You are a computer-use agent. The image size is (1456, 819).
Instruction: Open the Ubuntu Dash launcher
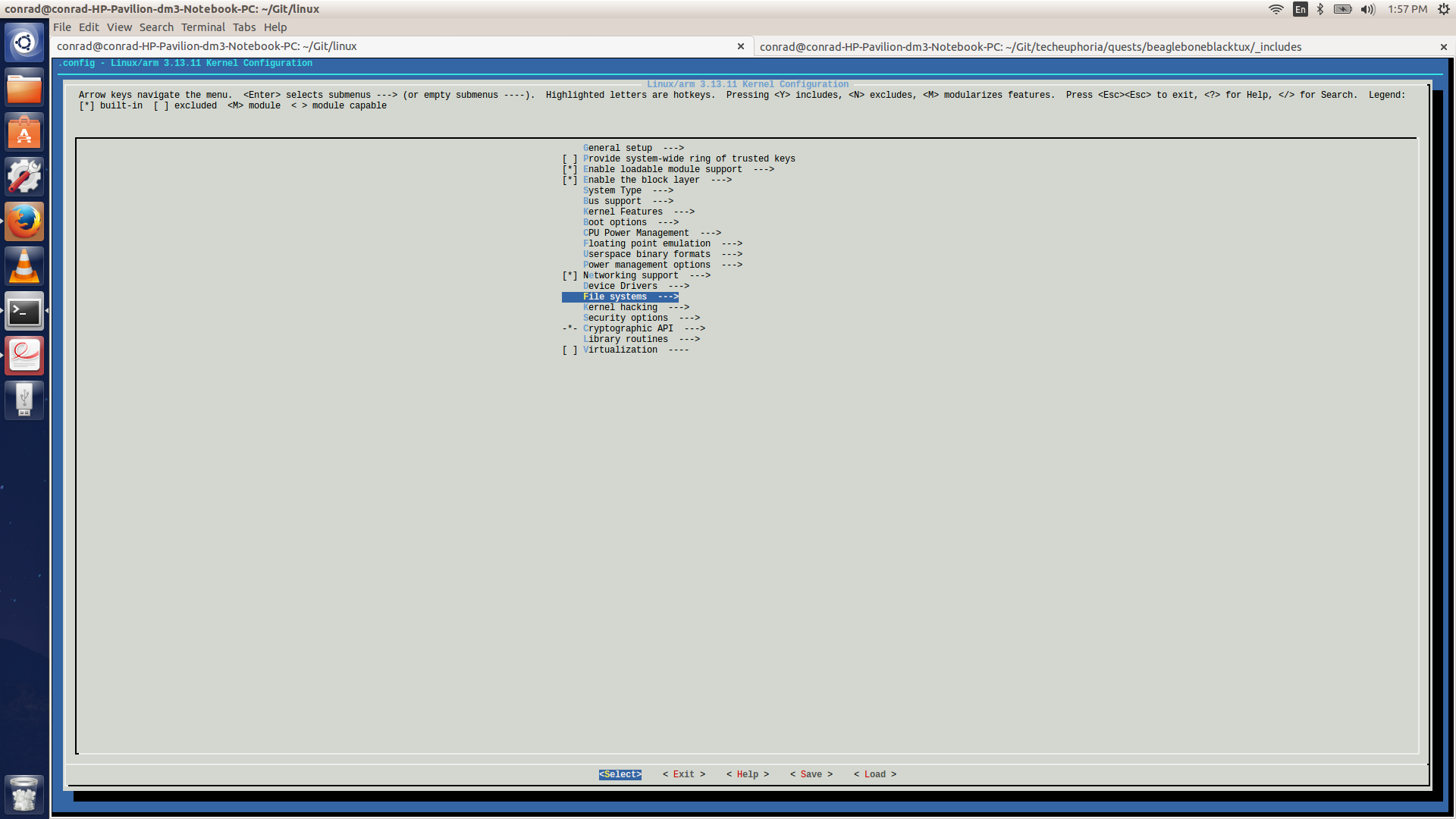click(25, 42)
